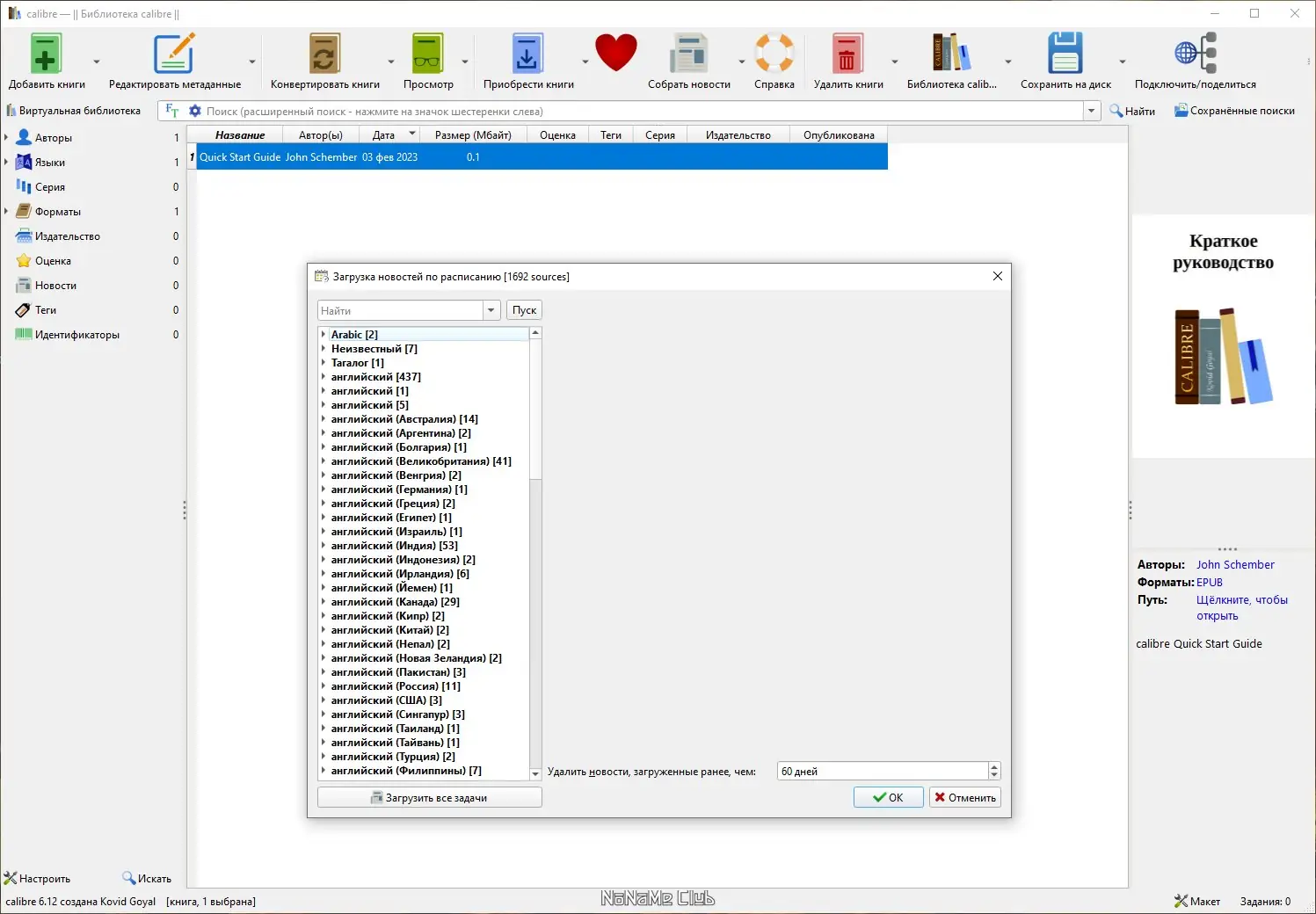Click the Remove books trash icon
This screenshot has height=914, width=1316.
coord(847,54)
